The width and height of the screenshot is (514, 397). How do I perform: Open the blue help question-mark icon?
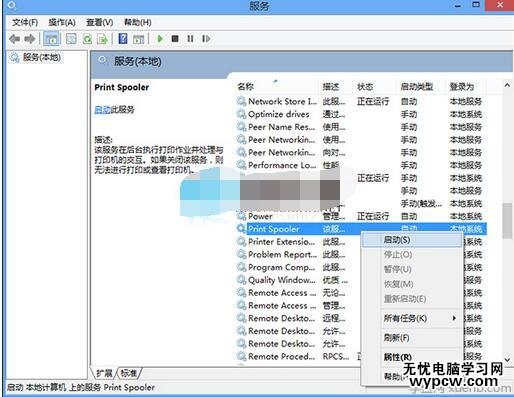point(123,39)
